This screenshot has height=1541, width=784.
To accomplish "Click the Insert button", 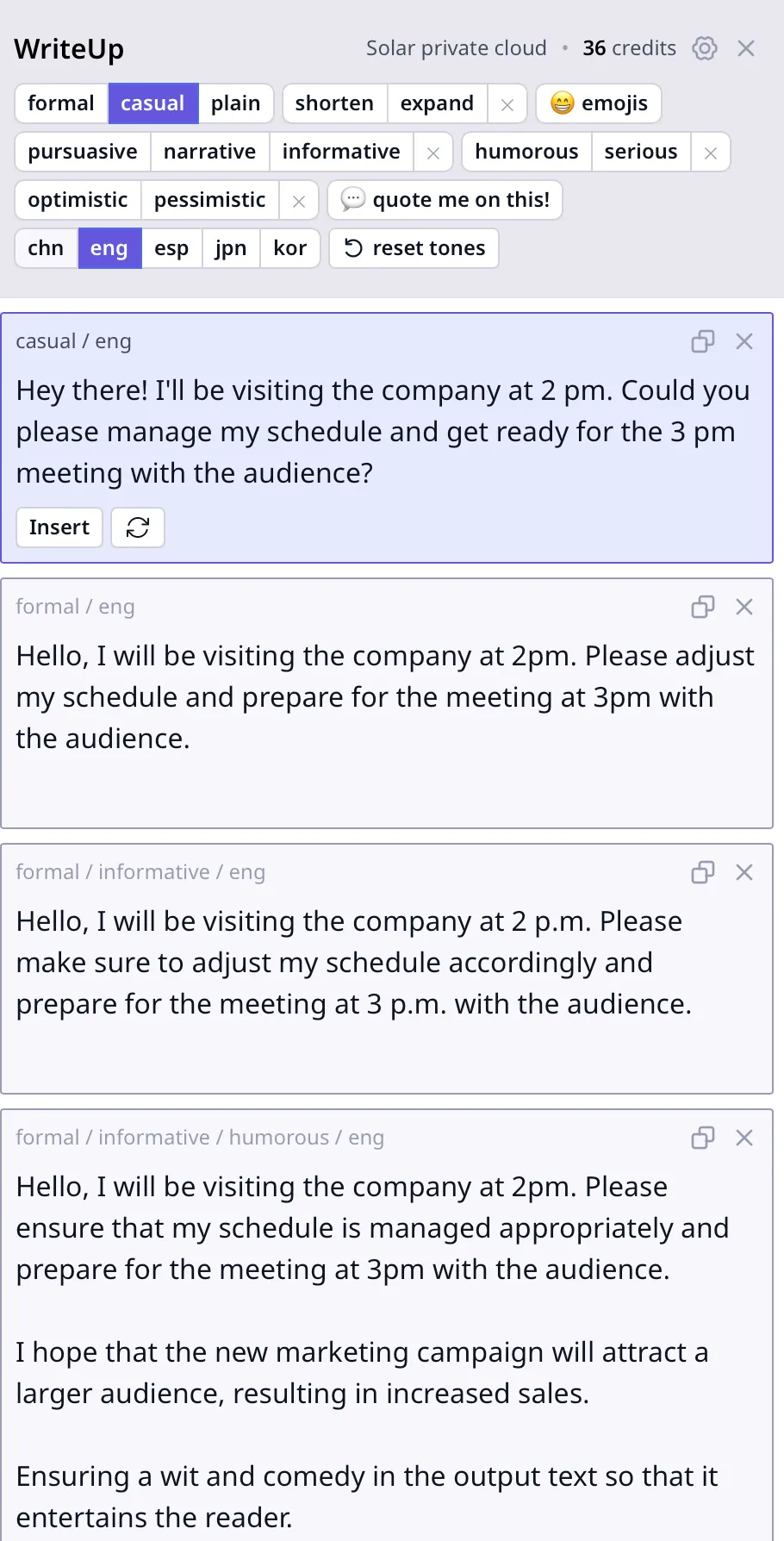I will click(59, 527).
